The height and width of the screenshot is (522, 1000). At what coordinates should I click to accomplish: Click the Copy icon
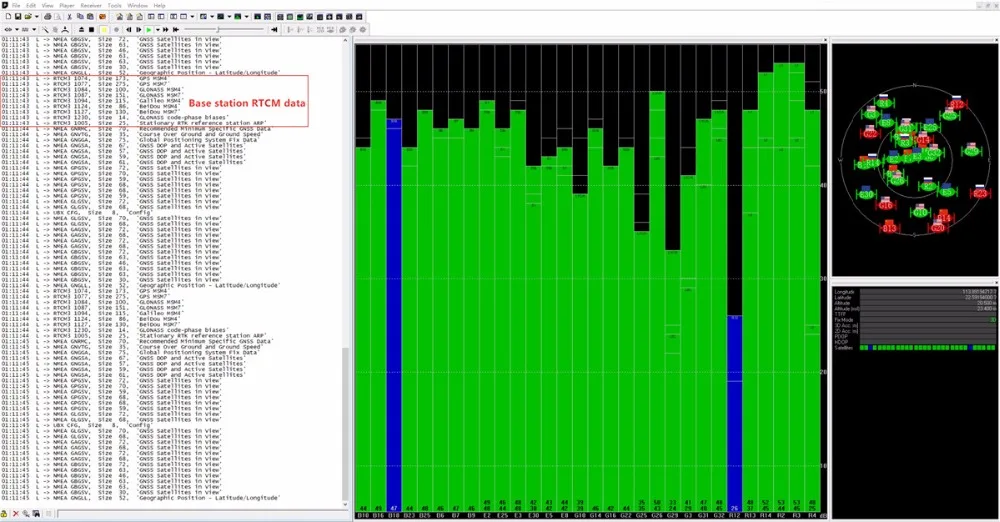[80, 17]
